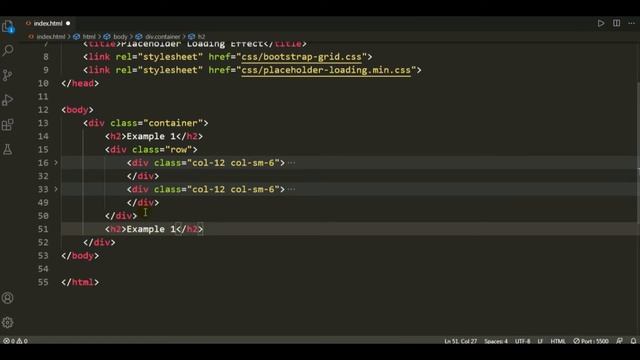Click 'col-12 col-sm-6' on line 16
This screenshot has width=640, height=360.
pyautogui.click(x=233, y=163)
